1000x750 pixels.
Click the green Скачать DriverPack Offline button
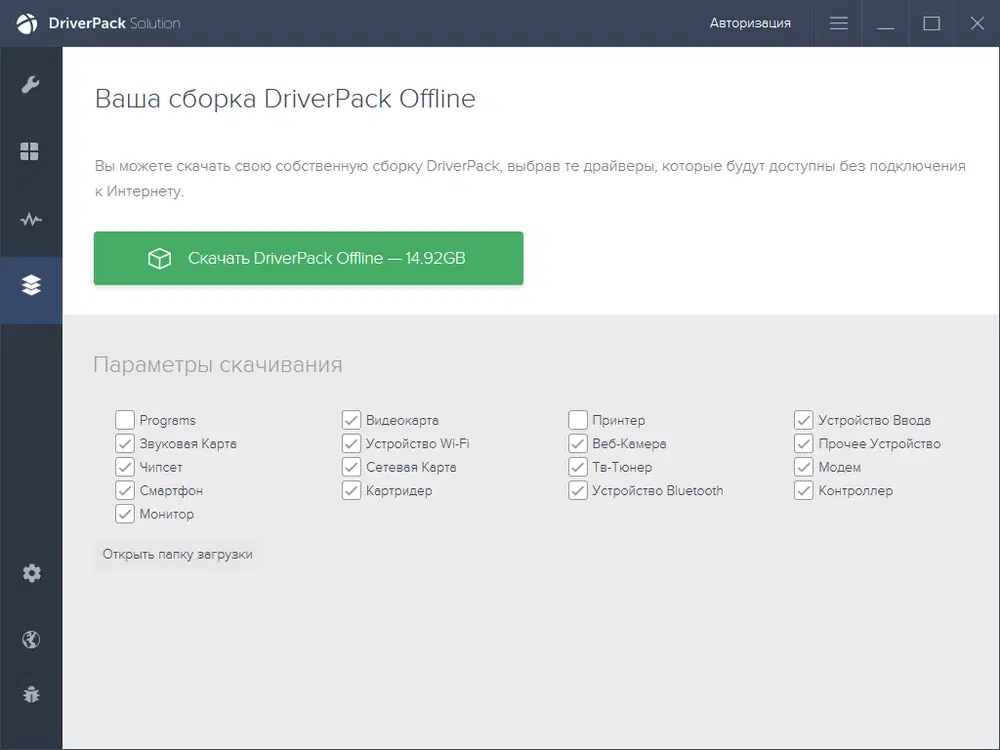(x=309, y=258)
